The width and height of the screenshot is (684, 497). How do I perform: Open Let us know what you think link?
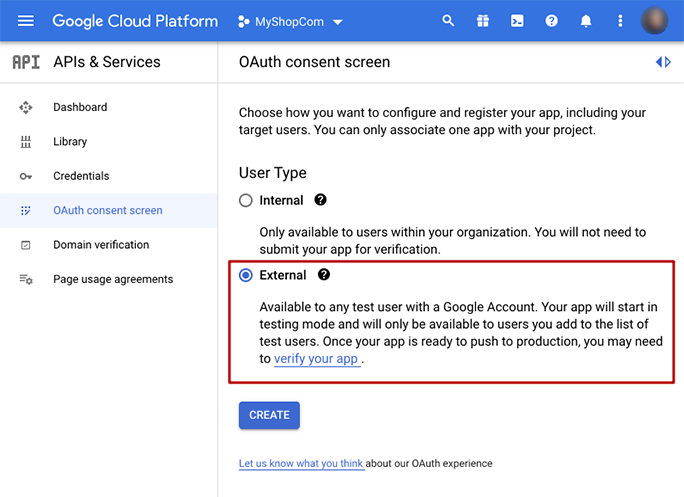pos(301,463)
